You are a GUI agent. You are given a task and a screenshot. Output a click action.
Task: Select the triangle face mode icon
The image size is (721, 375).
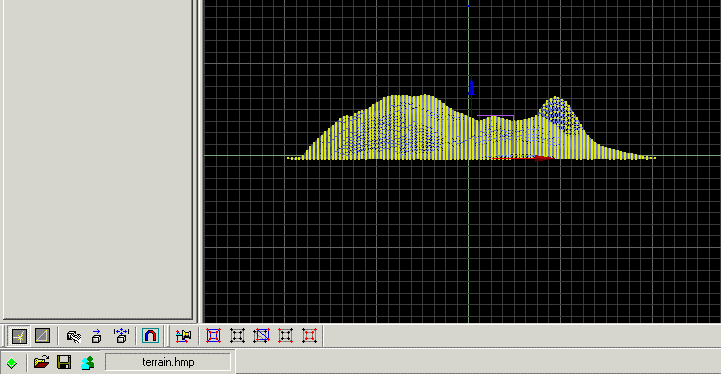[42, 336]
